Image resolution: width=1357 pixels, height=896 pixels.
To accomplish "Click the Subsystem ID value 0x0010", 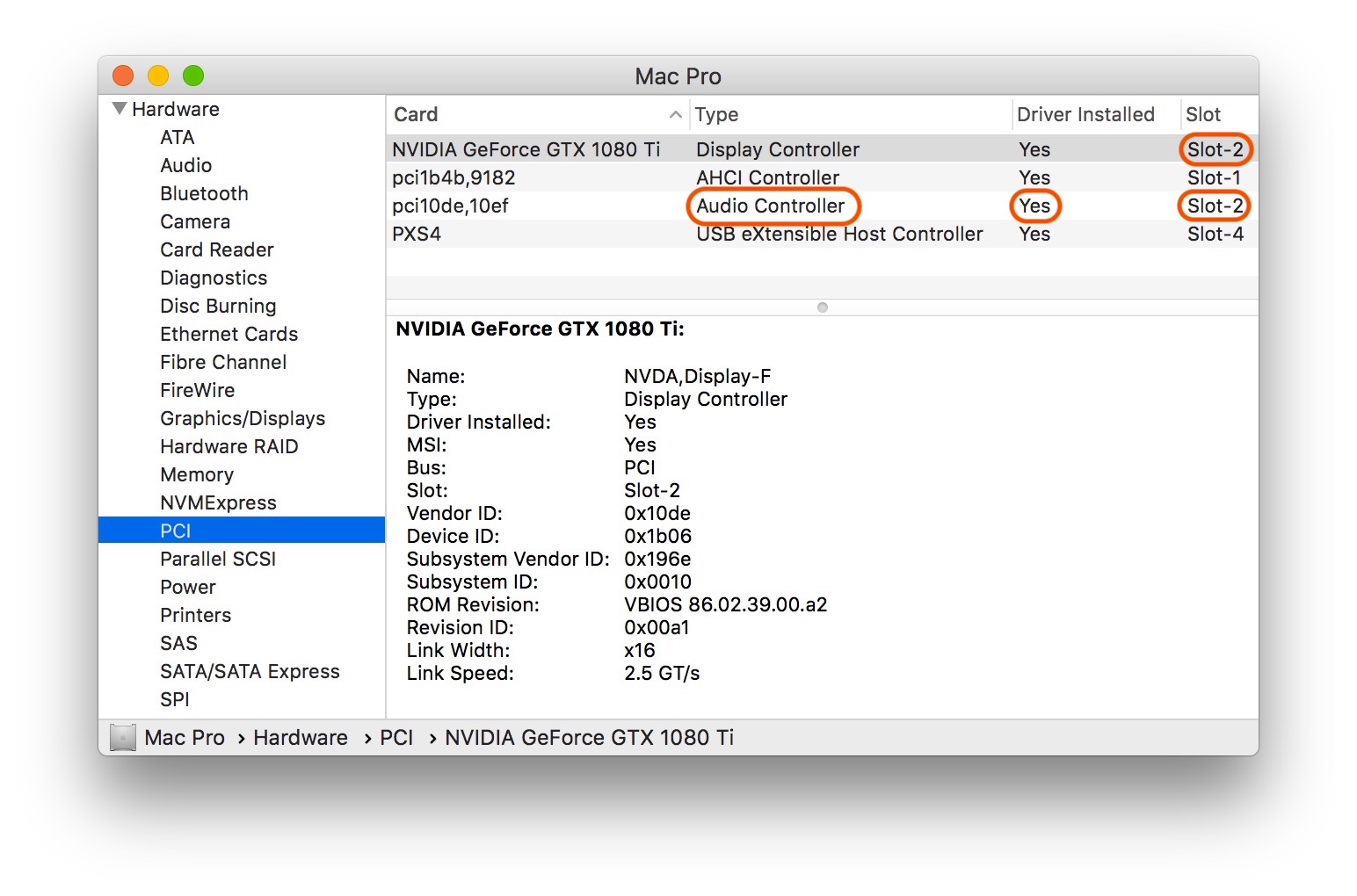I will pos(657,582).
